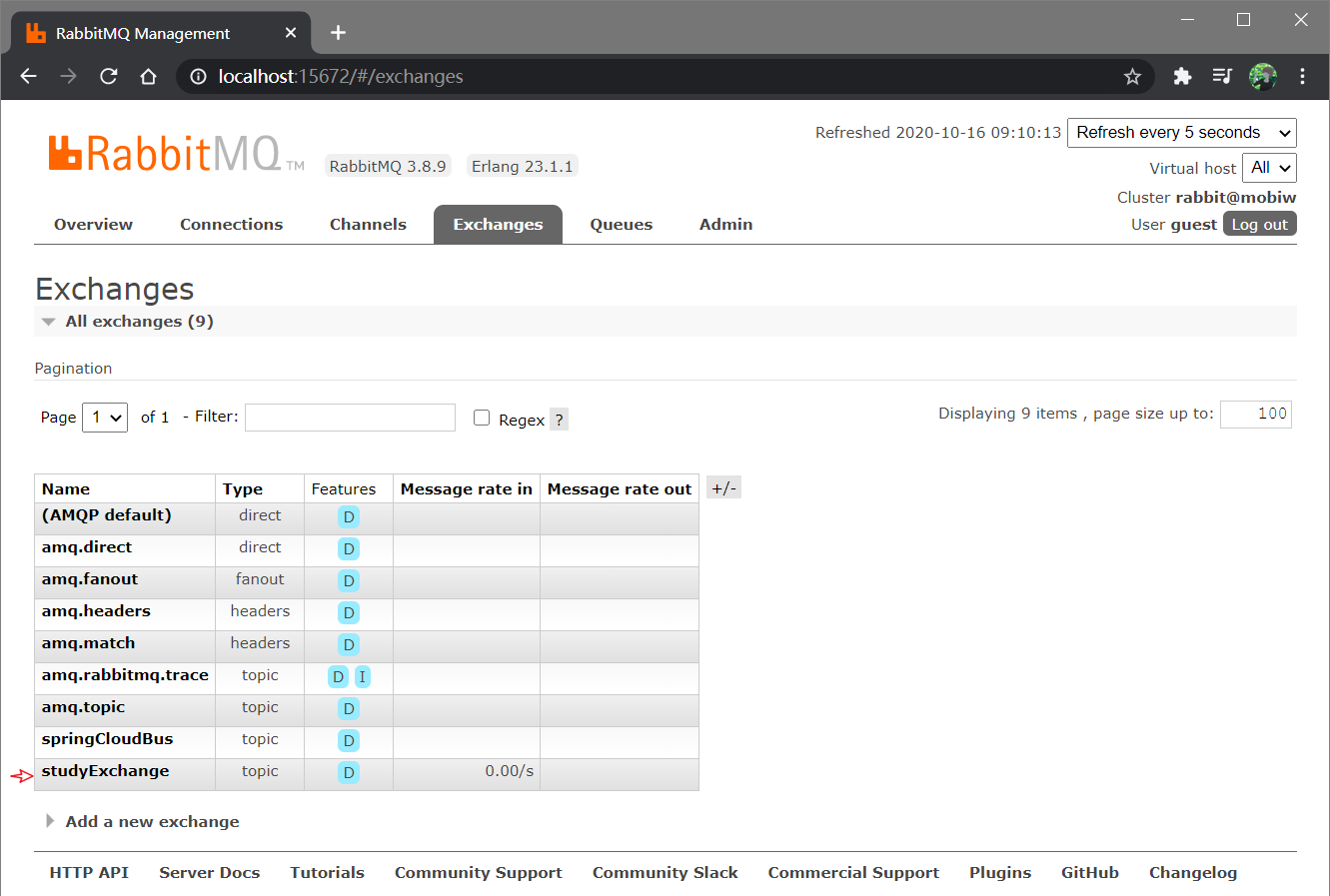
Task: Open the GitHub link
Action: click(x=1090, y=873)
